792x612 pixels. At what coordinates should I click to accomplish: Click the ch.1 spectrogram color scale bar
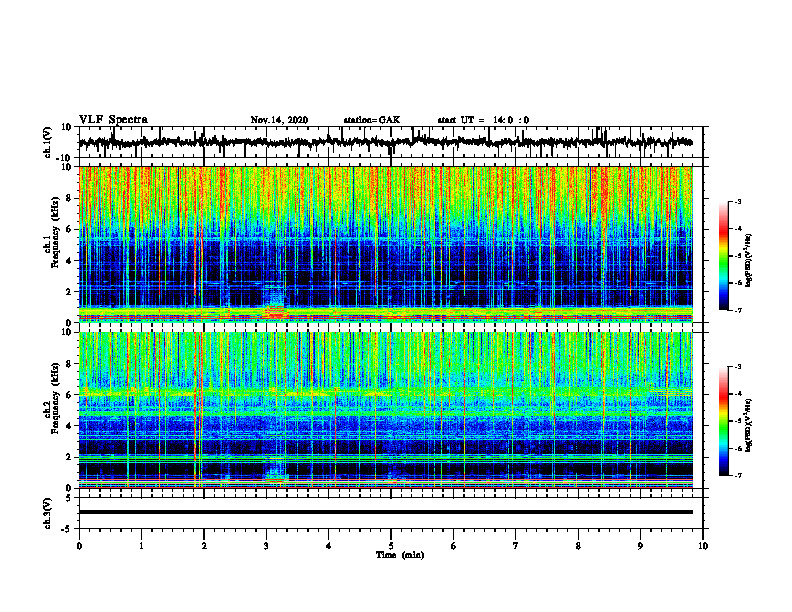point(723,255)
